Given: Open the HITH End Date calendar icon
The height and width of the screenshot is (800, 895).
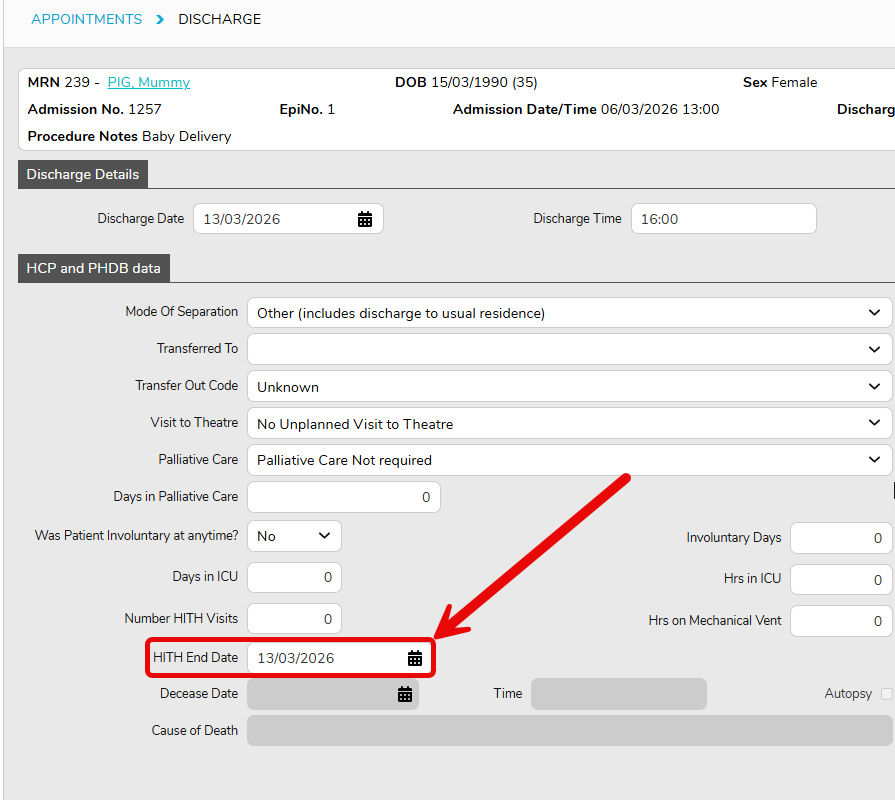Looking at the screenshot, I should [415, 658].
